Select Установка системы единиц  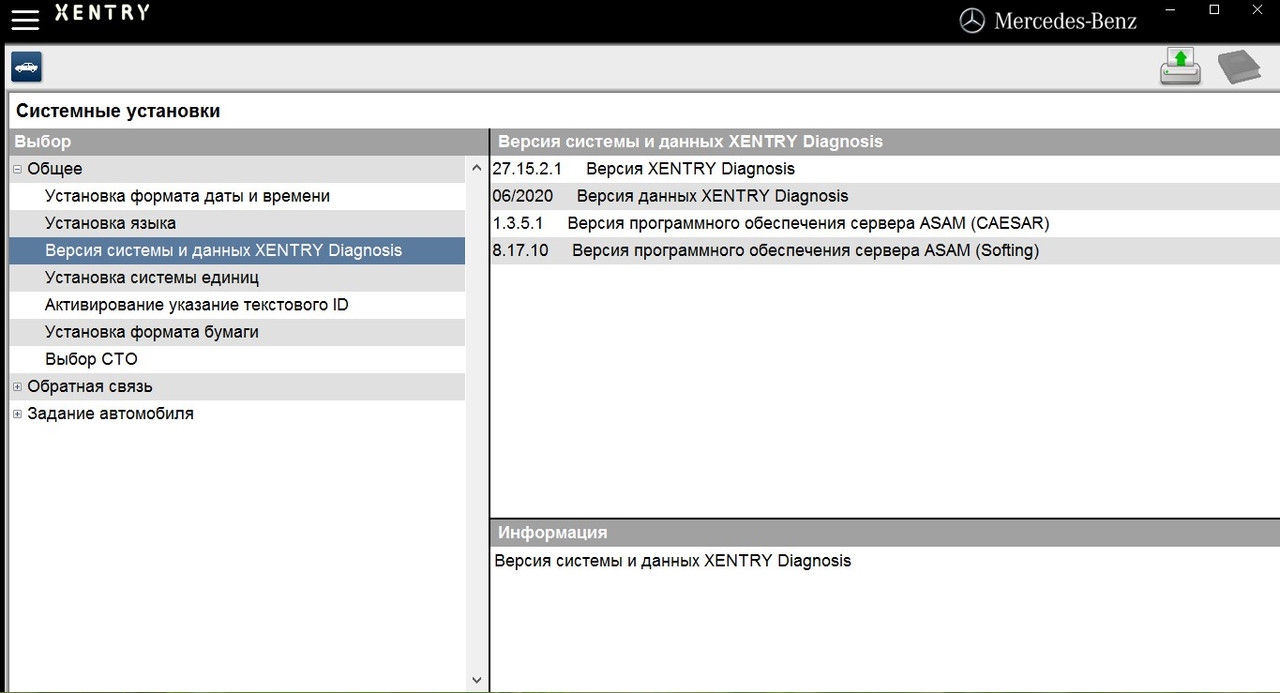[237, 277]
